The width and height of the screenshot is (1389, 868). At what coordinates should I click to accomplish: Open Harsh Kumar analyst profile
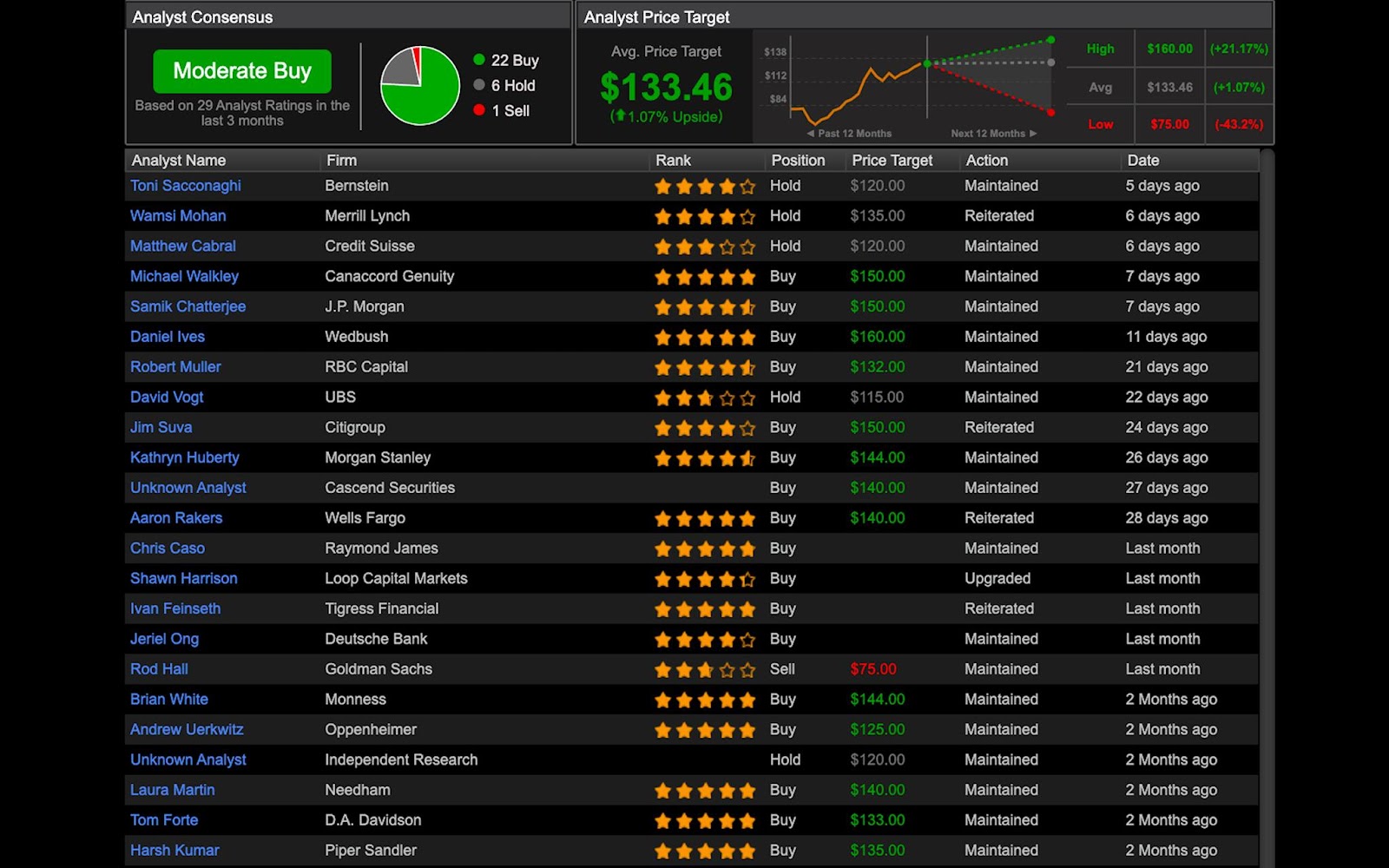[174, 851]
